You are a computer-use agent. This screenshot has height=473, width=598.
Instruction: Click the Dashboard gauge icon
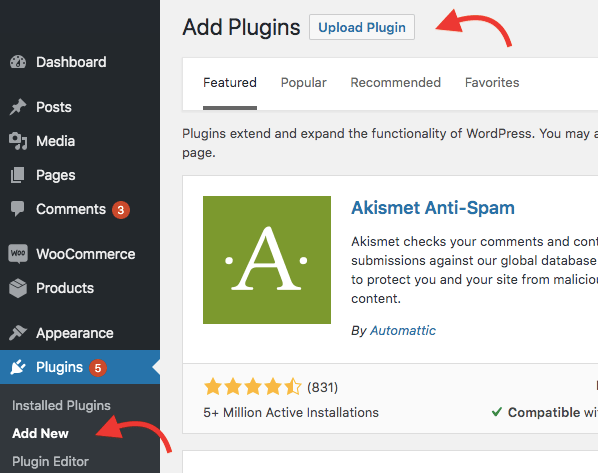[x=18, y=62]
